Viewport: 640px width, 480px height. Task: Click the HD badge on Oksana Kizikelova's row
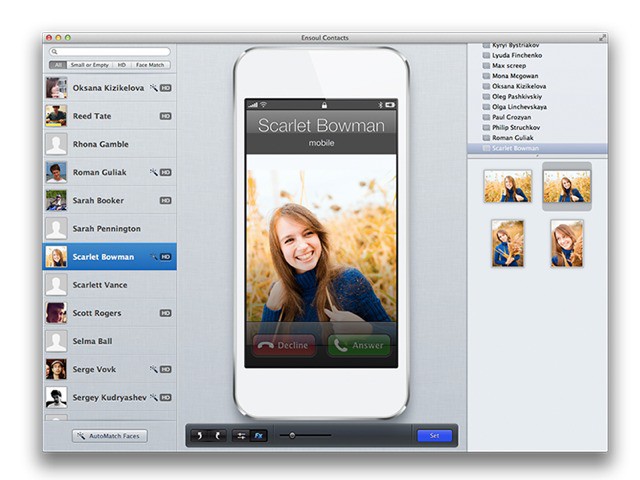coord(165,88)
